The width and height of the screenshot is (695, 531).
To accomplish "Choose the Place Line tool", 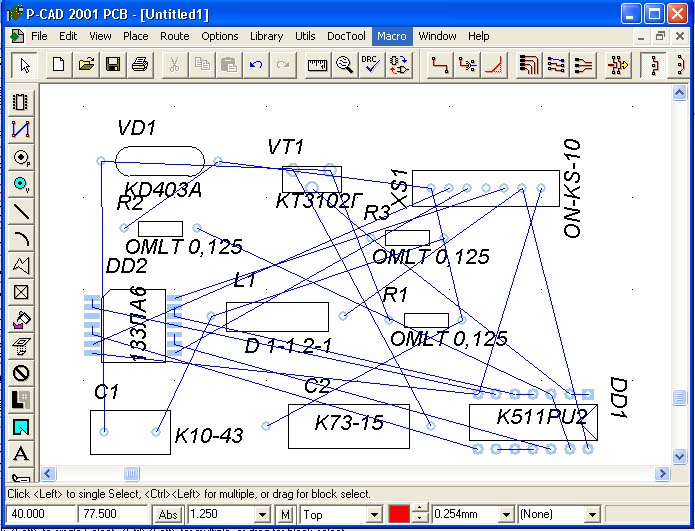I will [20, 211].
